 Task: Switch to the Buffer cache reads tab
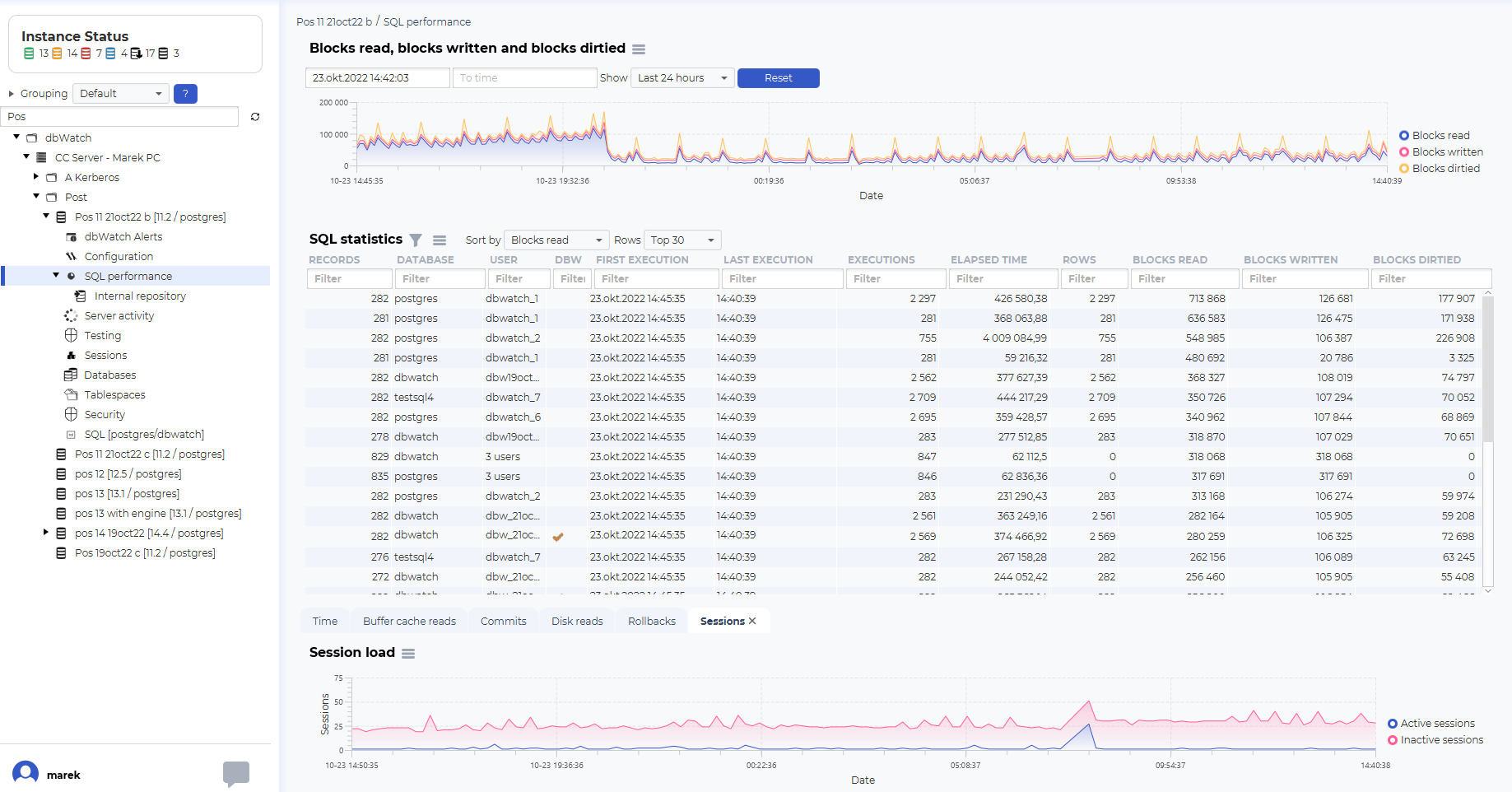[409, 622]
